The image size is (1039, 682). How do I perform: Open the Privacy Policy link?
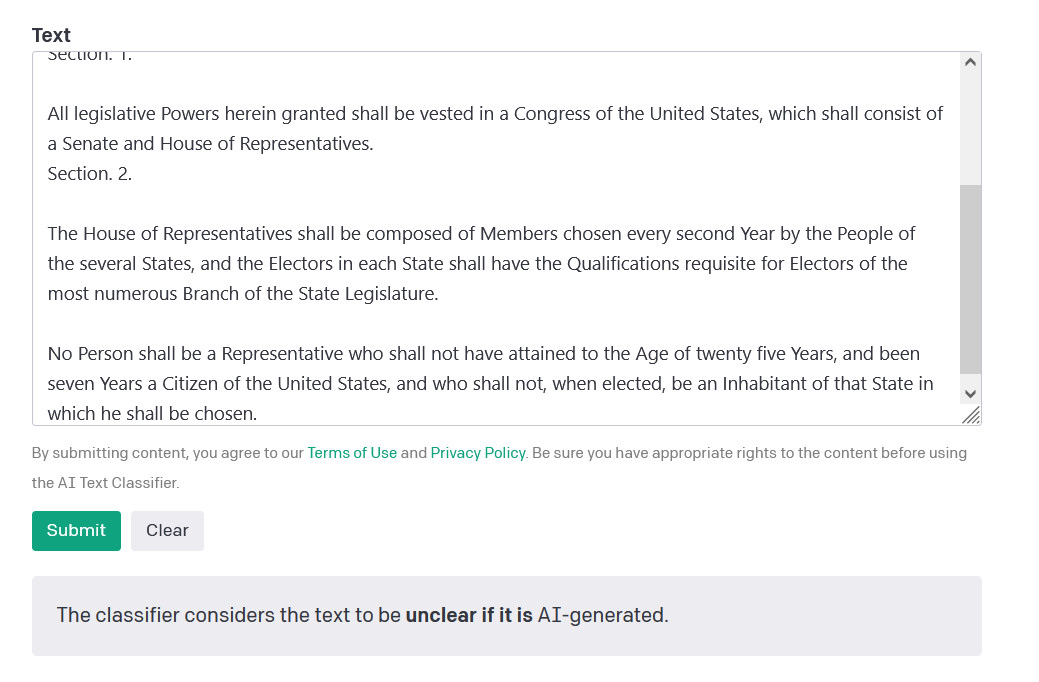click(478, 453)
